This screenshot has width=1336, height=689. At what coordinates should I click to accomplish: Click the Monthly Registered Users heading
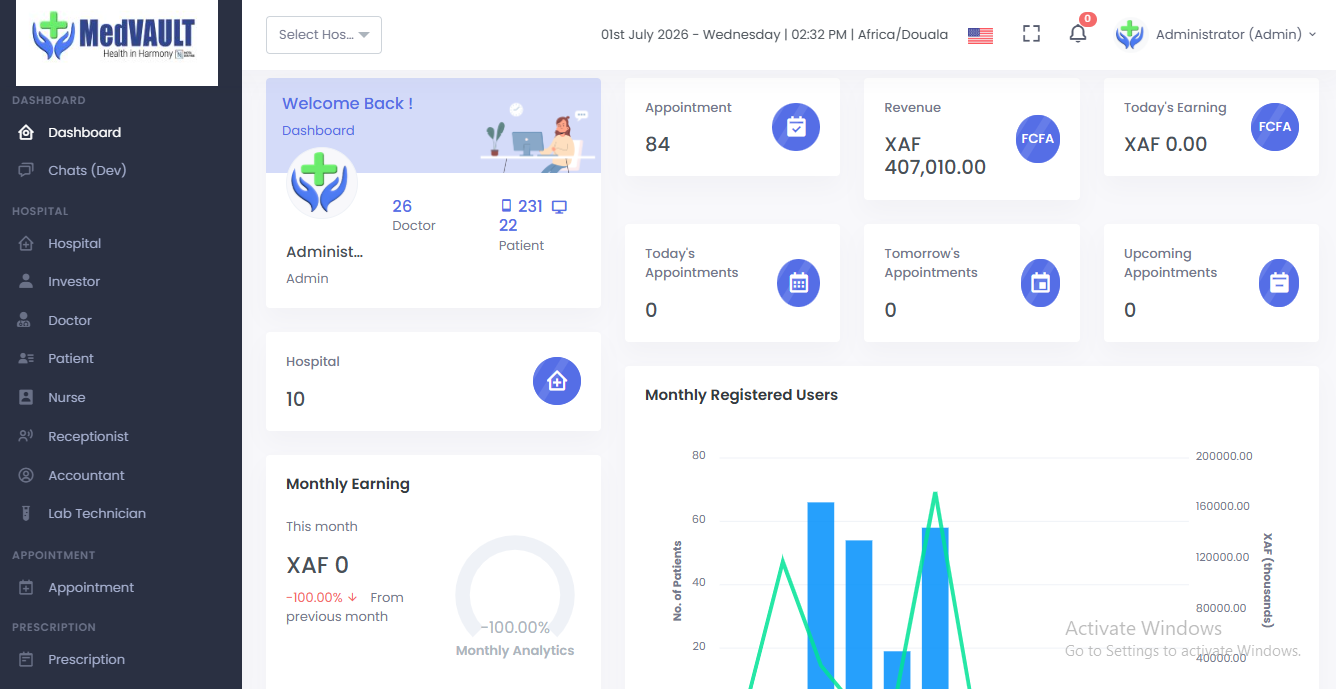741,395
